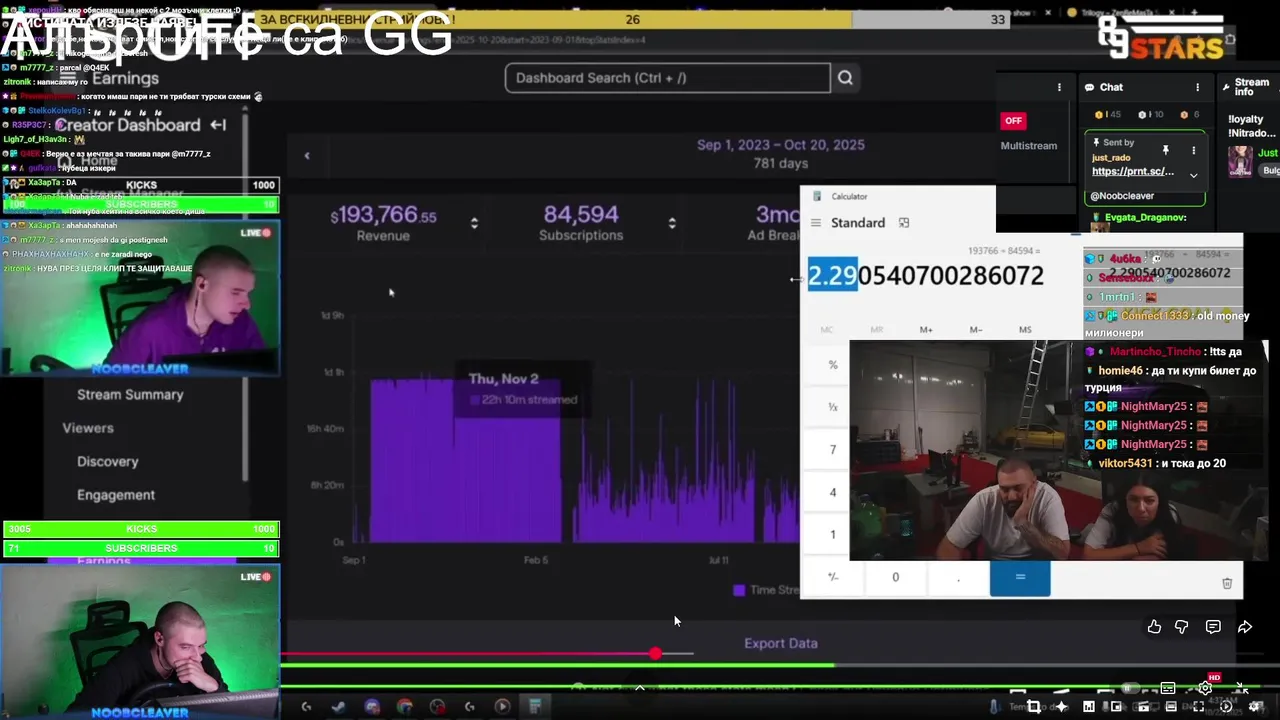Image resolution: width=1280 pixels, height=720 pixels.
Task: Click the Calculator 7 key
Action: coord(832,450)
